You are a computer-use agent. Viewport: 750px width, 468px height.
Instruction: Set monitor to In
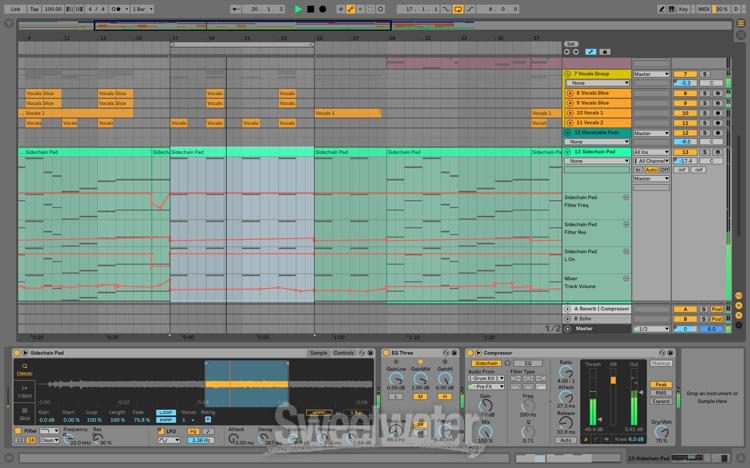(638, 170)
